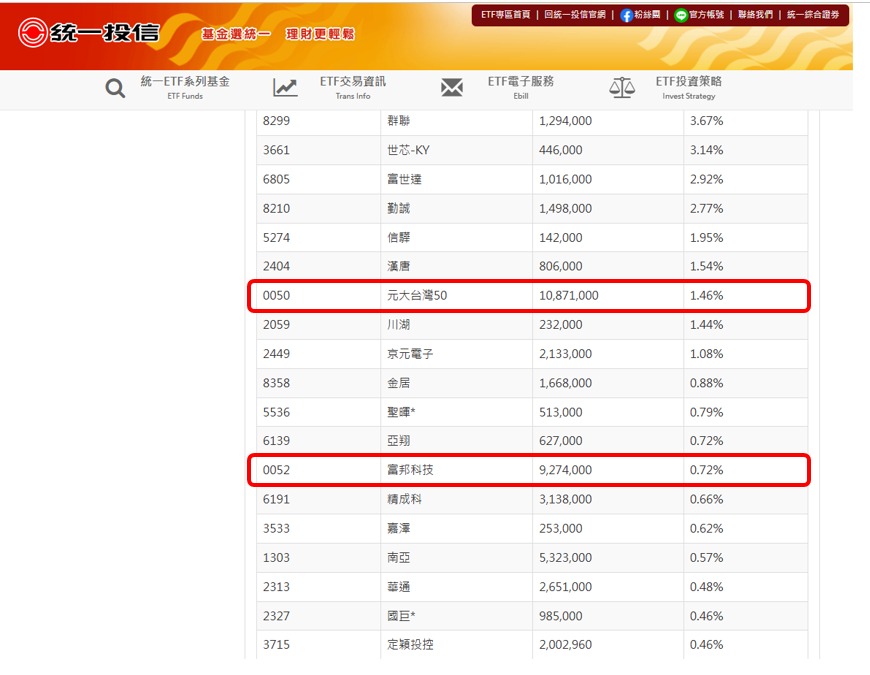Screen dimensions: 870x675
Task: Select shares value 1,668,000
Action: coord(565,383)
